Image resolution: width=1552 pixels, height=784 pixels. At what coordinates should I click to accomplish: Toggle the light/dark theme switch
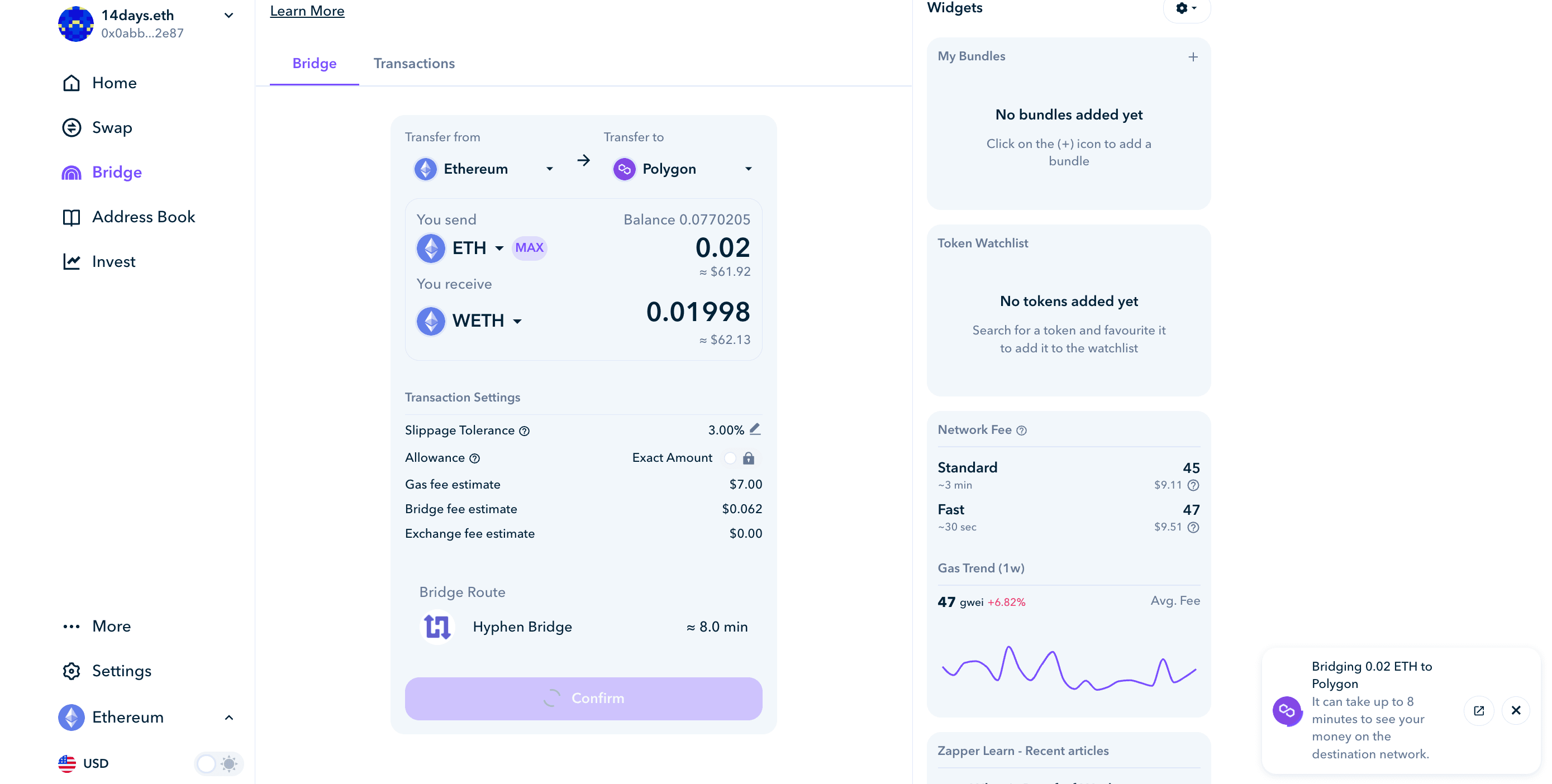[218, 763]
